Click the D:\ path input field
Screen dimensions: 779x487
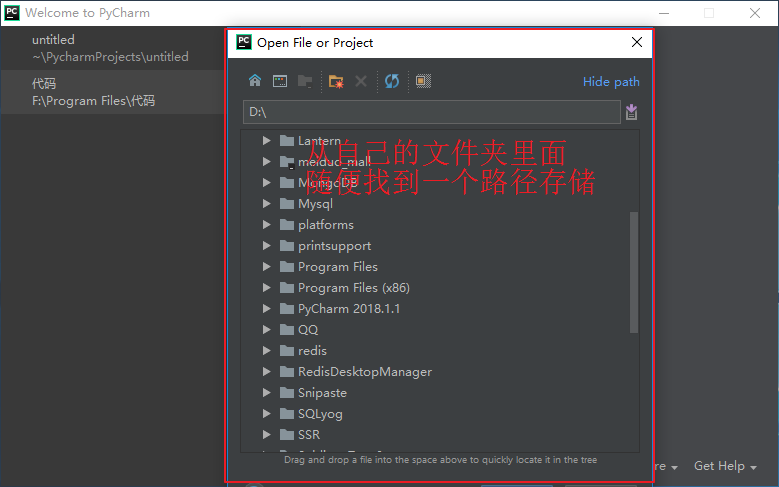pyautogui.click(x=432, y=112)
